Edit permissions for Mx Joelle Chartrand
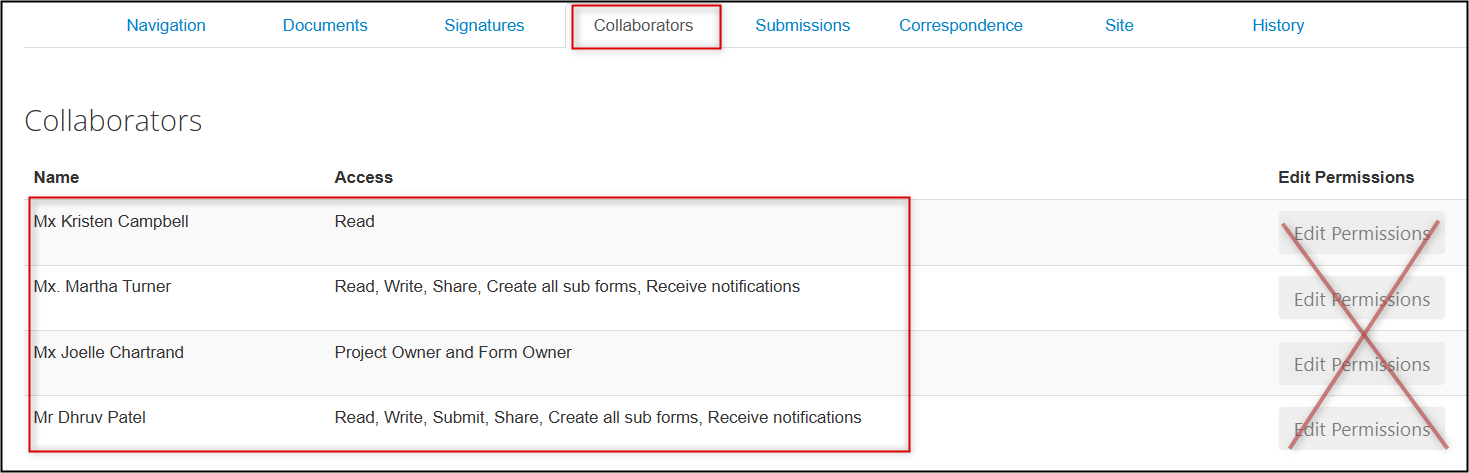1469x473 pixels. coord(1362,364)
